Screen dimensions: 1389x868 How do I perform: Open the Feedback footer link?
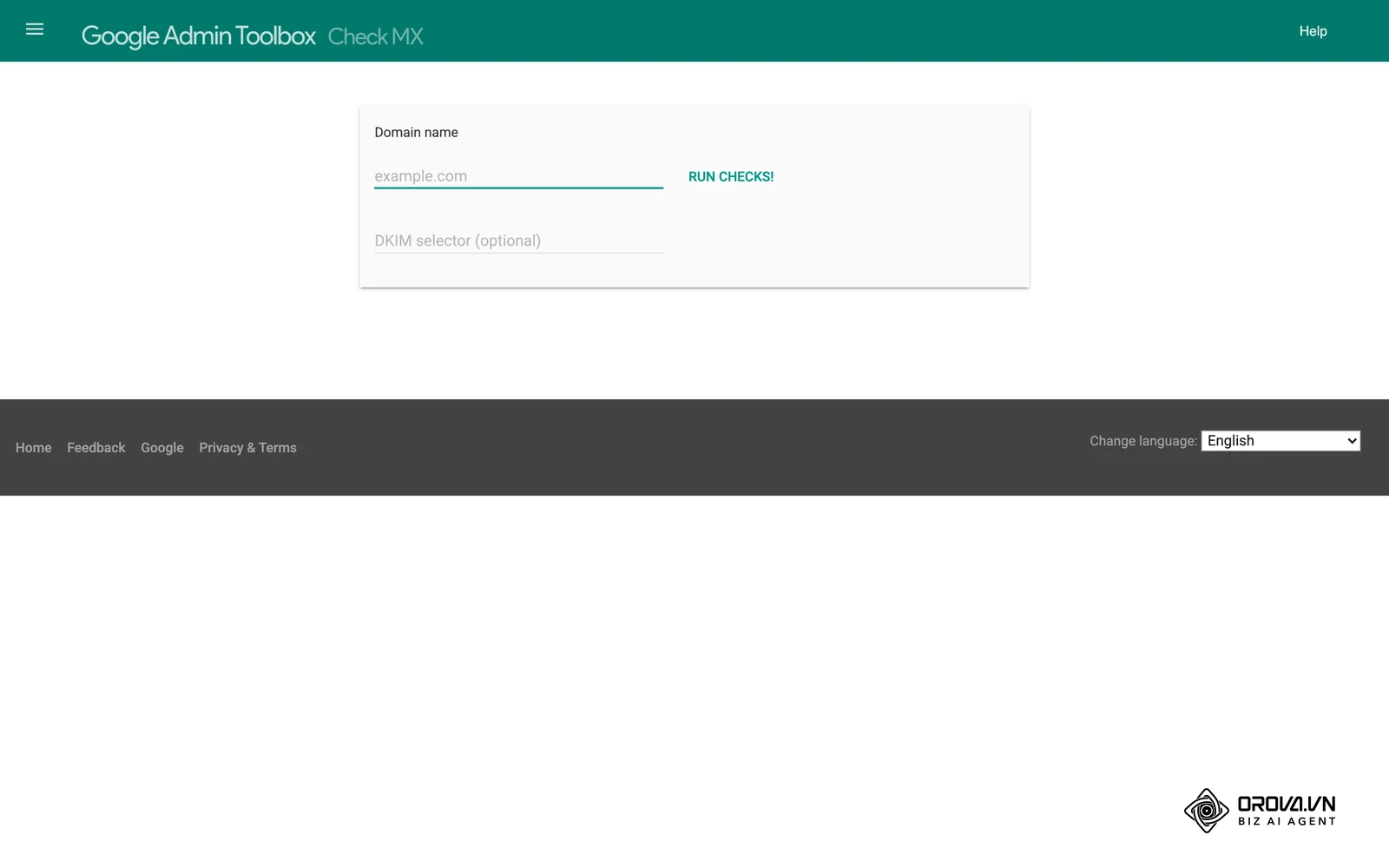click(96, 448)
